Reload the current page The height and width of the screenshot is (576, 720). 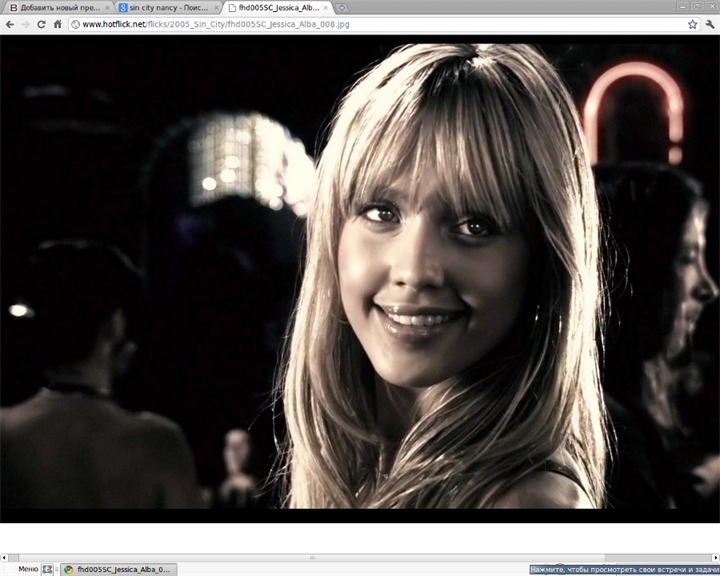41,24
